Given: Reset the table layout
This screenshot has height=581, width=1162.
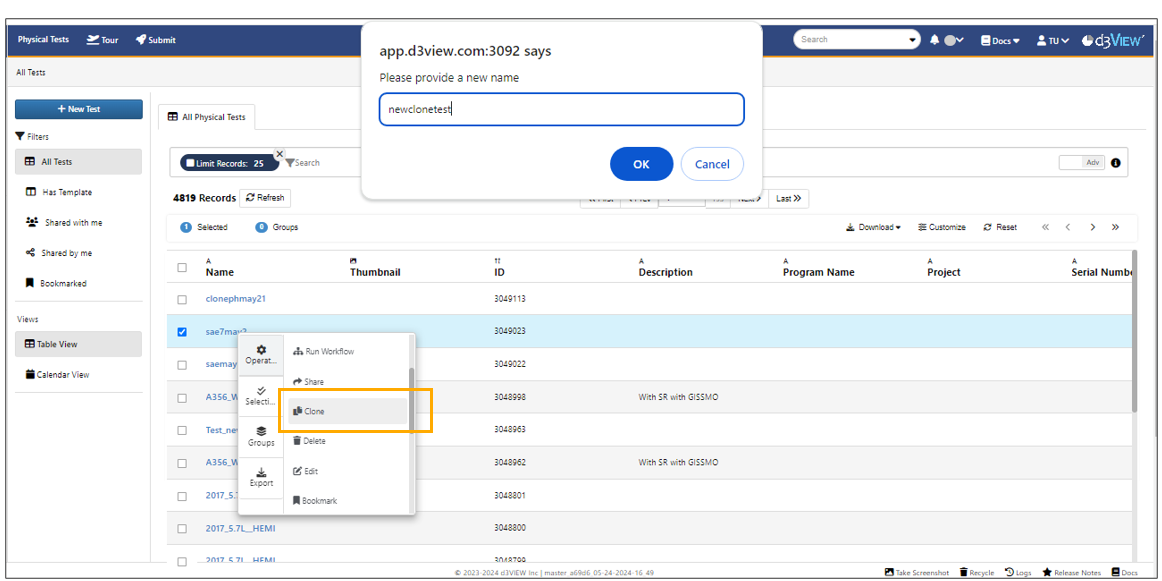Looking at the screenshot, I should pyautogui.click(x=1000, y=228).
